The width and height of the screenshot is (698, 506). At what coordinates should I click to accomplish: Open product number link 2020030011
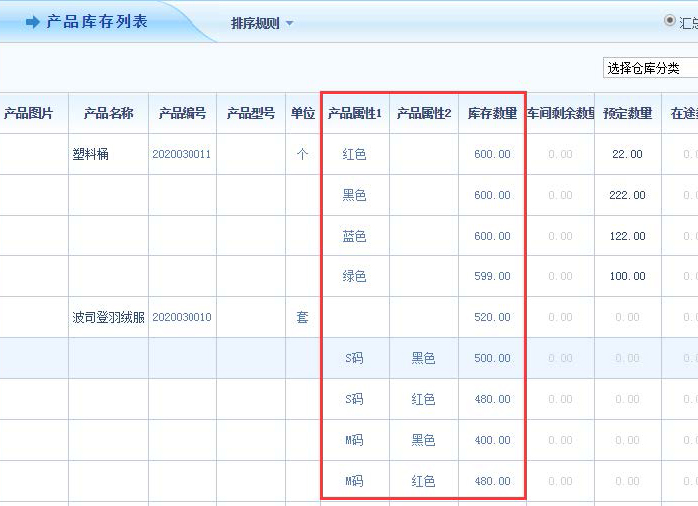tap(182, 154)
